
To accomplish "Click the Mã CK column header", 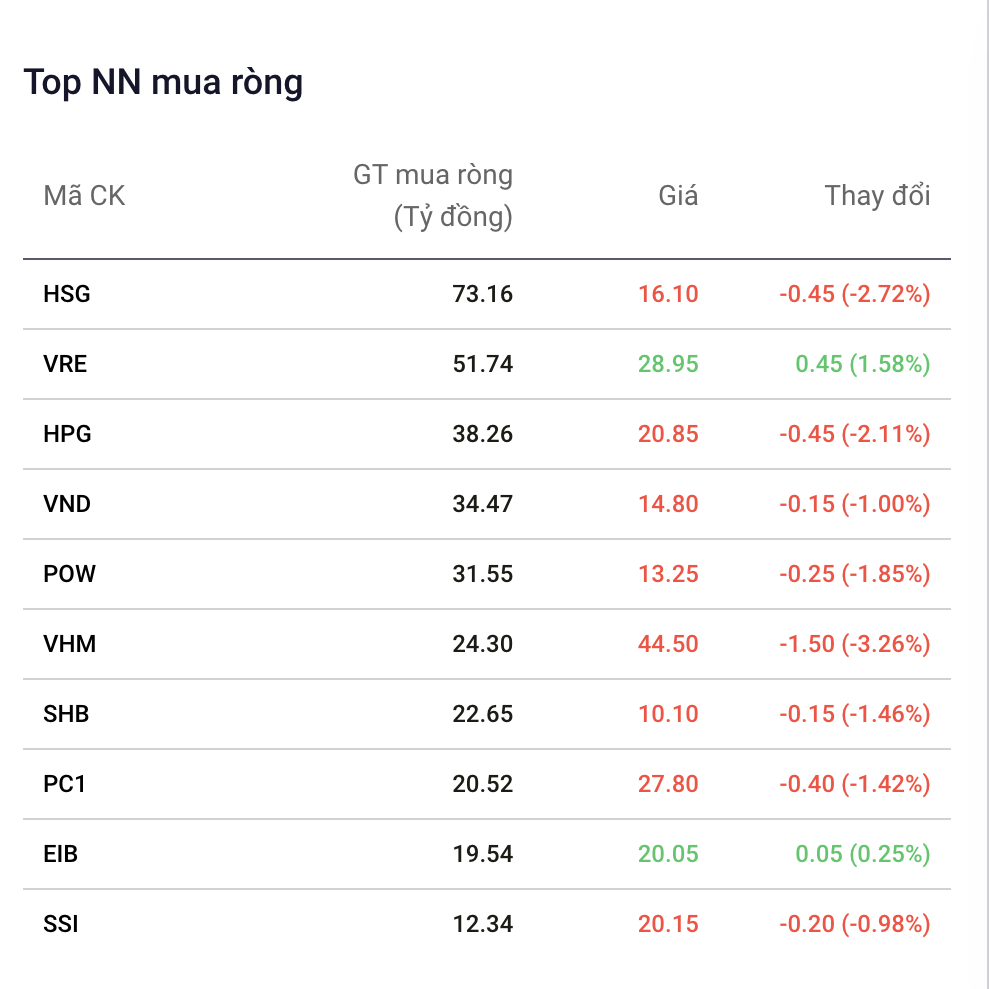I will click(84, 196).
